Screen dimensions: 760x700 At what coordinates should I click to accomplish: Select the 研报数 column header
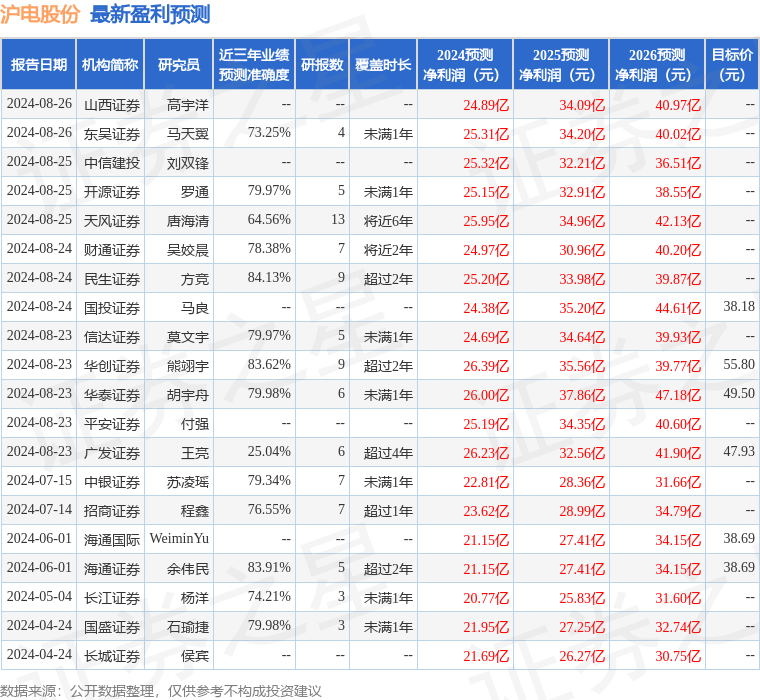(322, 64)
